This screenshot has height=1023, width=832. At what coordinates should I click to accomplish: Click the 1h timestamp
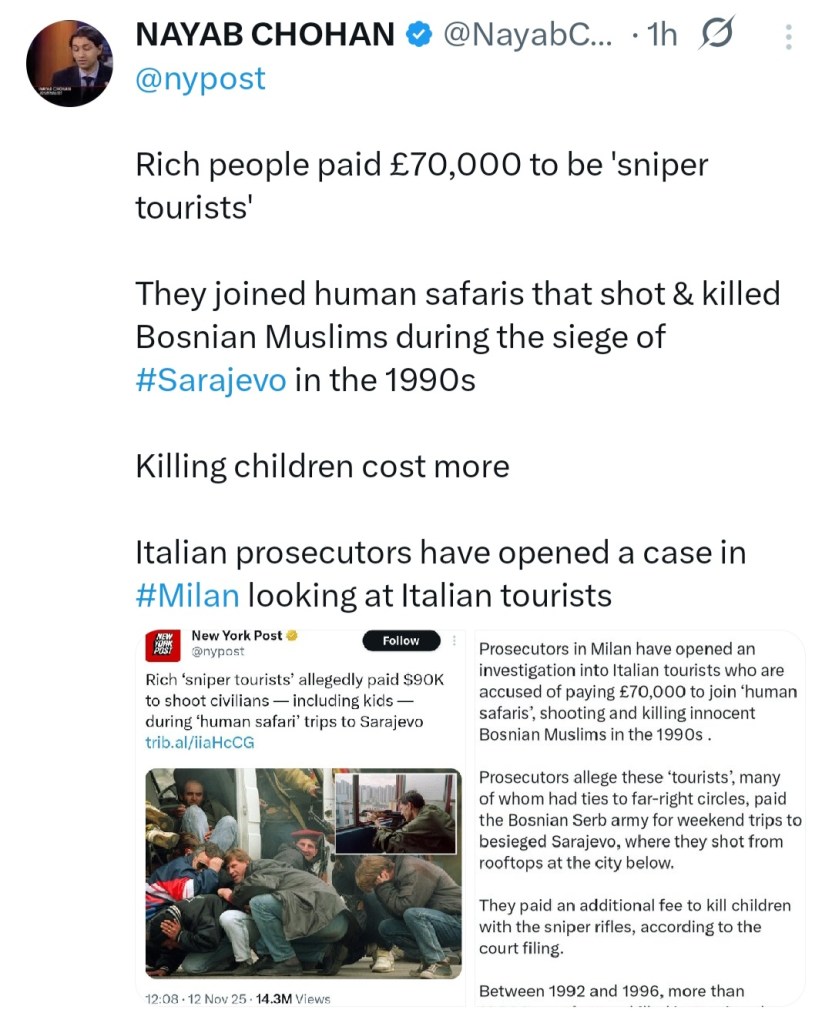(663, 36)
